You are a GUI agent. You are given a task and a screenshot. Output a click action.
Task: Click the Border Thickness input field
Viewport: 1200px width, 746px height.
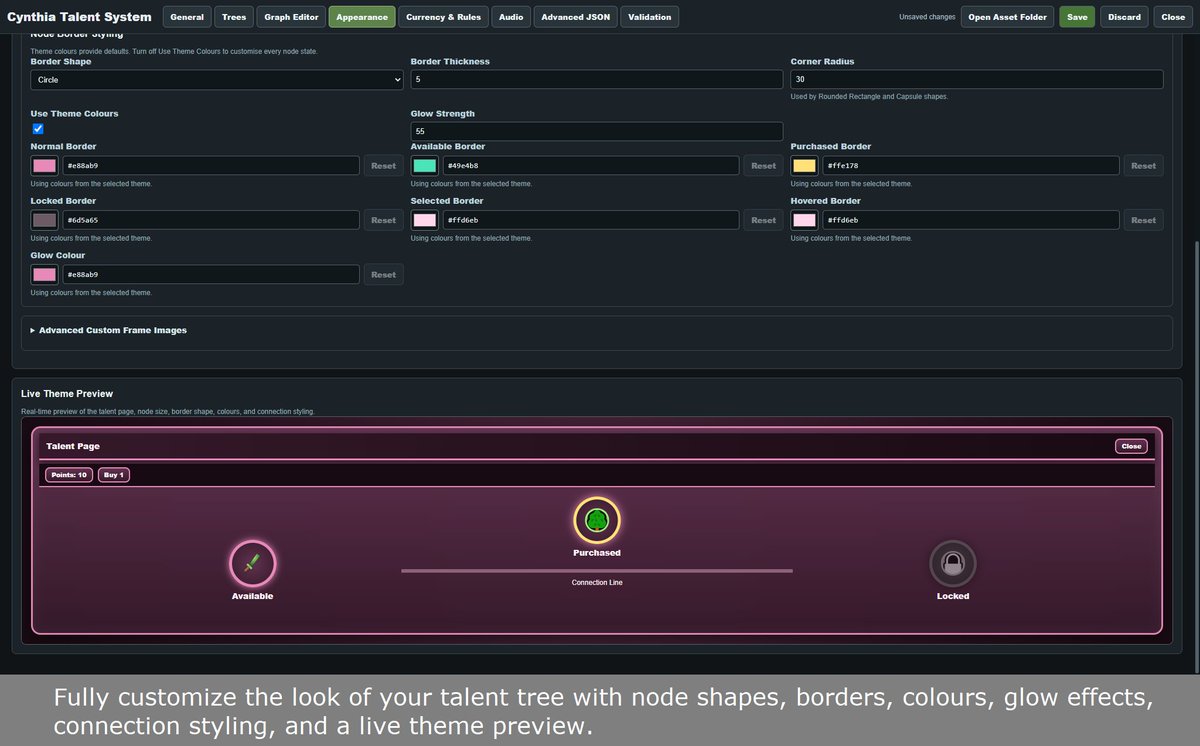[597, 80]
